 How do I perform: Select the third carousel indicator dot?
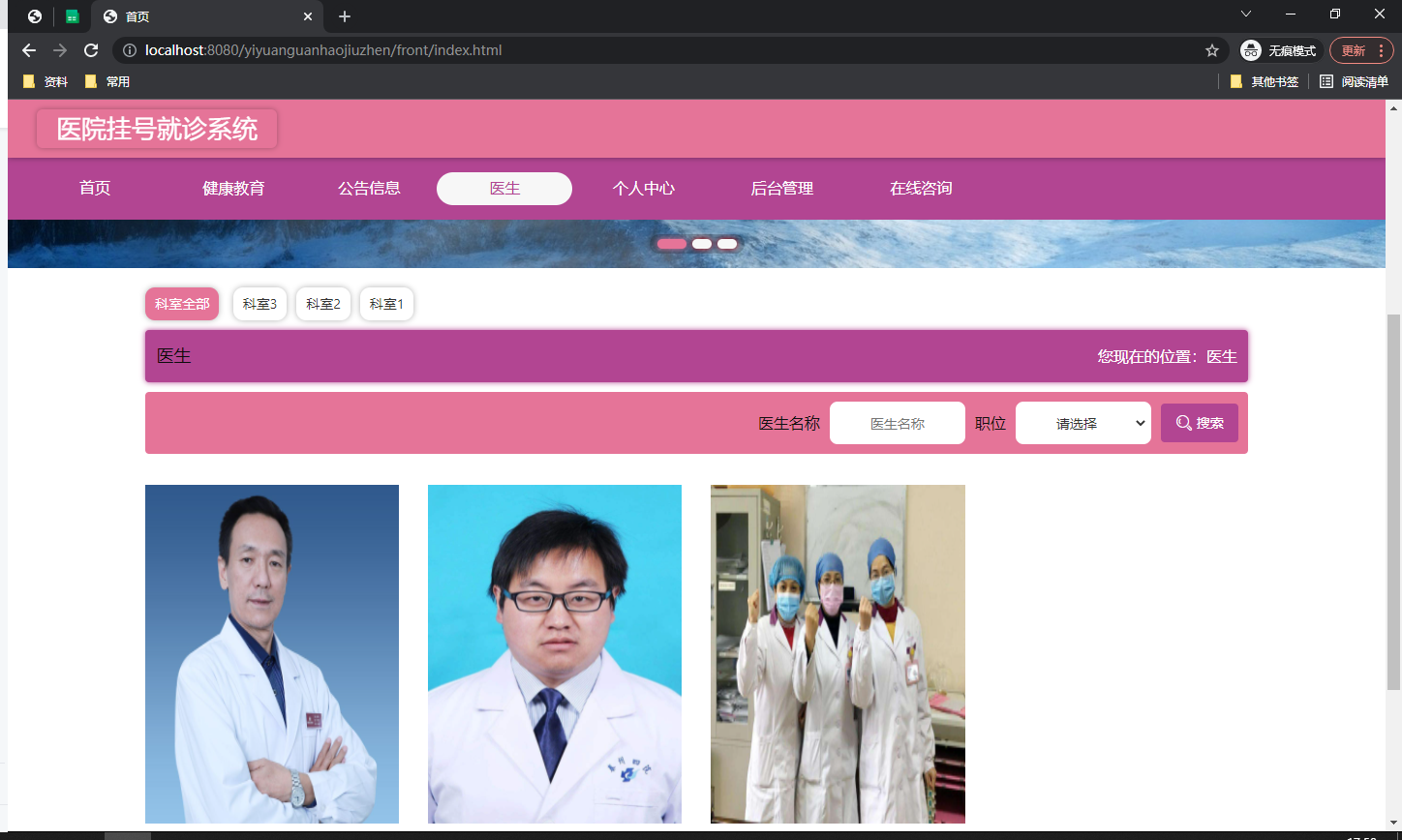coord(727,244)
